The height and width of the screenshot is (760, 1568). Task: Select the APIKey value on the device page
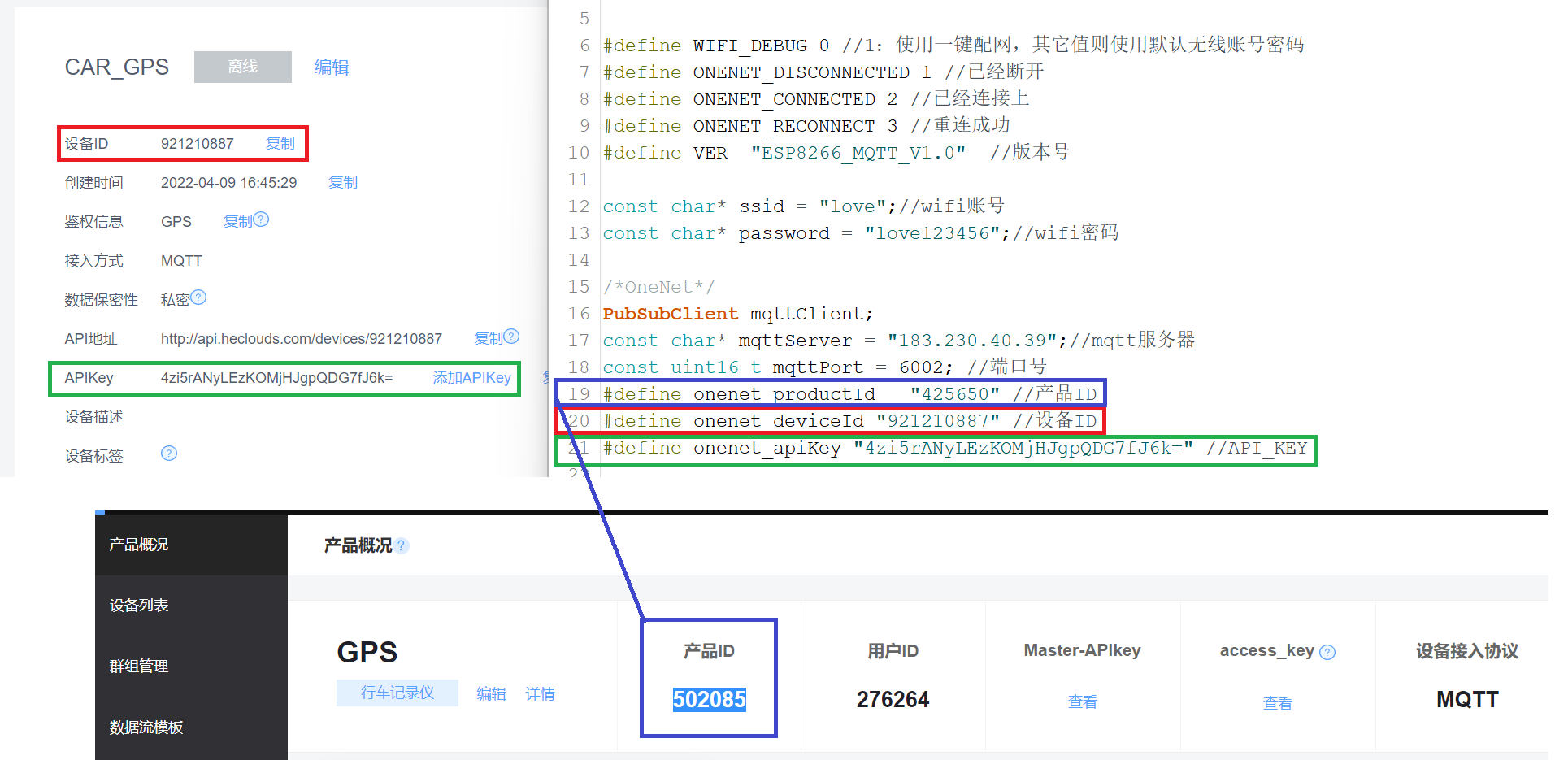277,378
